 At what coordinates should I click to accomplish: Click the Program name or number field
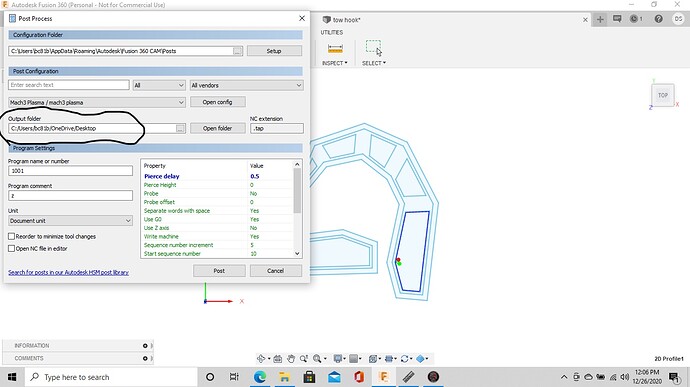tap(70, 171)
